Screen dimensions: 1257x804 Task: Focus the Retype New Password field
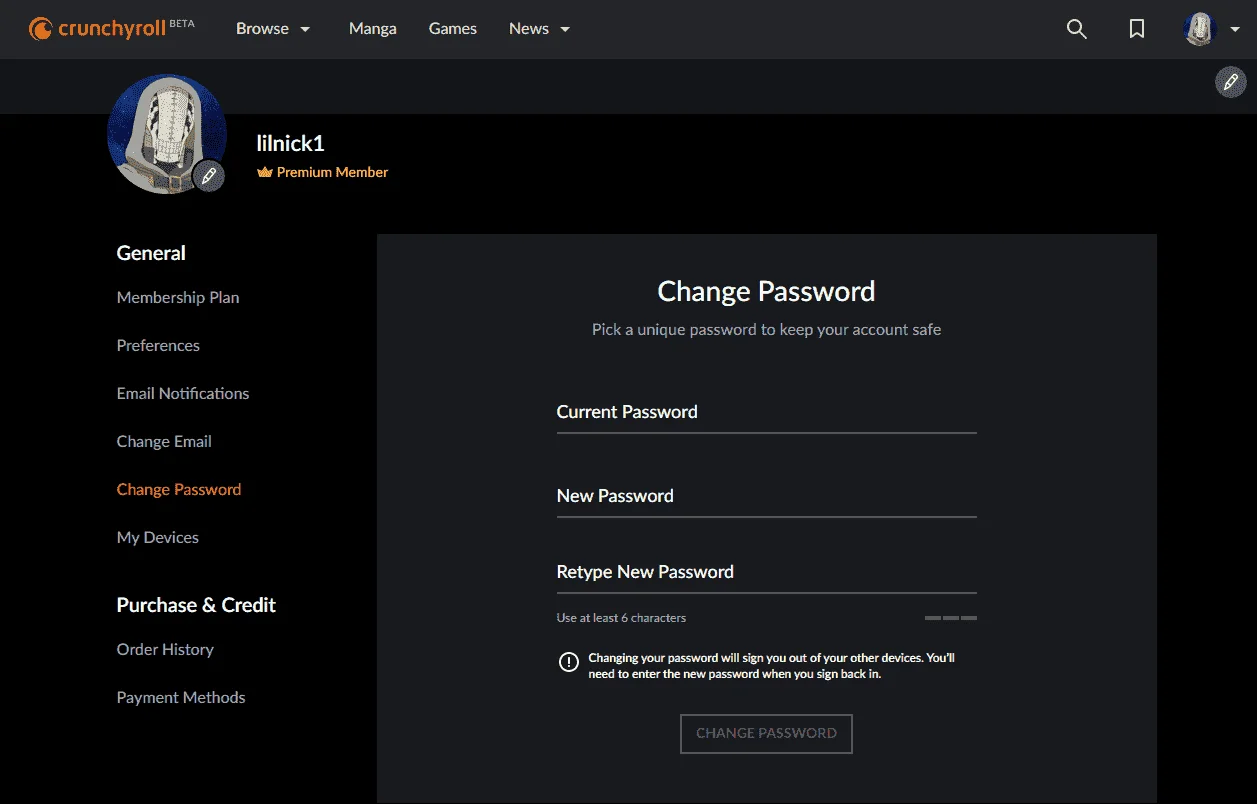click(x=766, y=572)
